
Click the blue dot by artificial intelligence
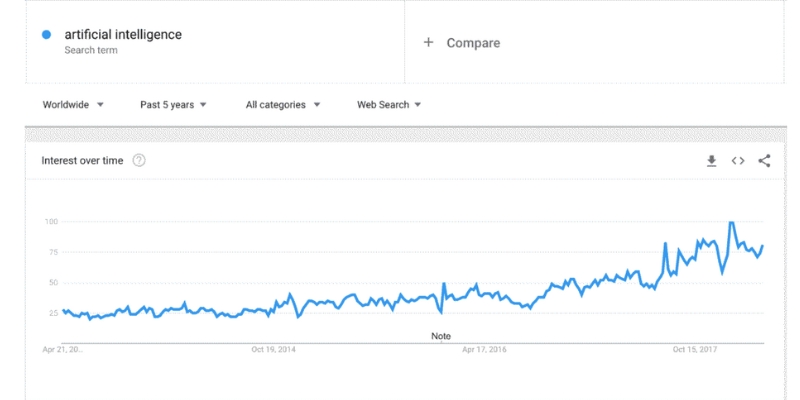tap(46, 35)
